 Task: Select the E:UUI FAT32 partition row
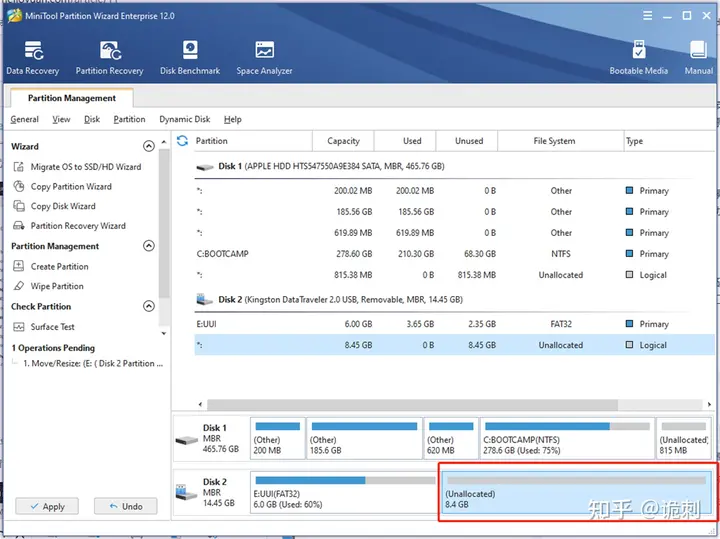454,324
